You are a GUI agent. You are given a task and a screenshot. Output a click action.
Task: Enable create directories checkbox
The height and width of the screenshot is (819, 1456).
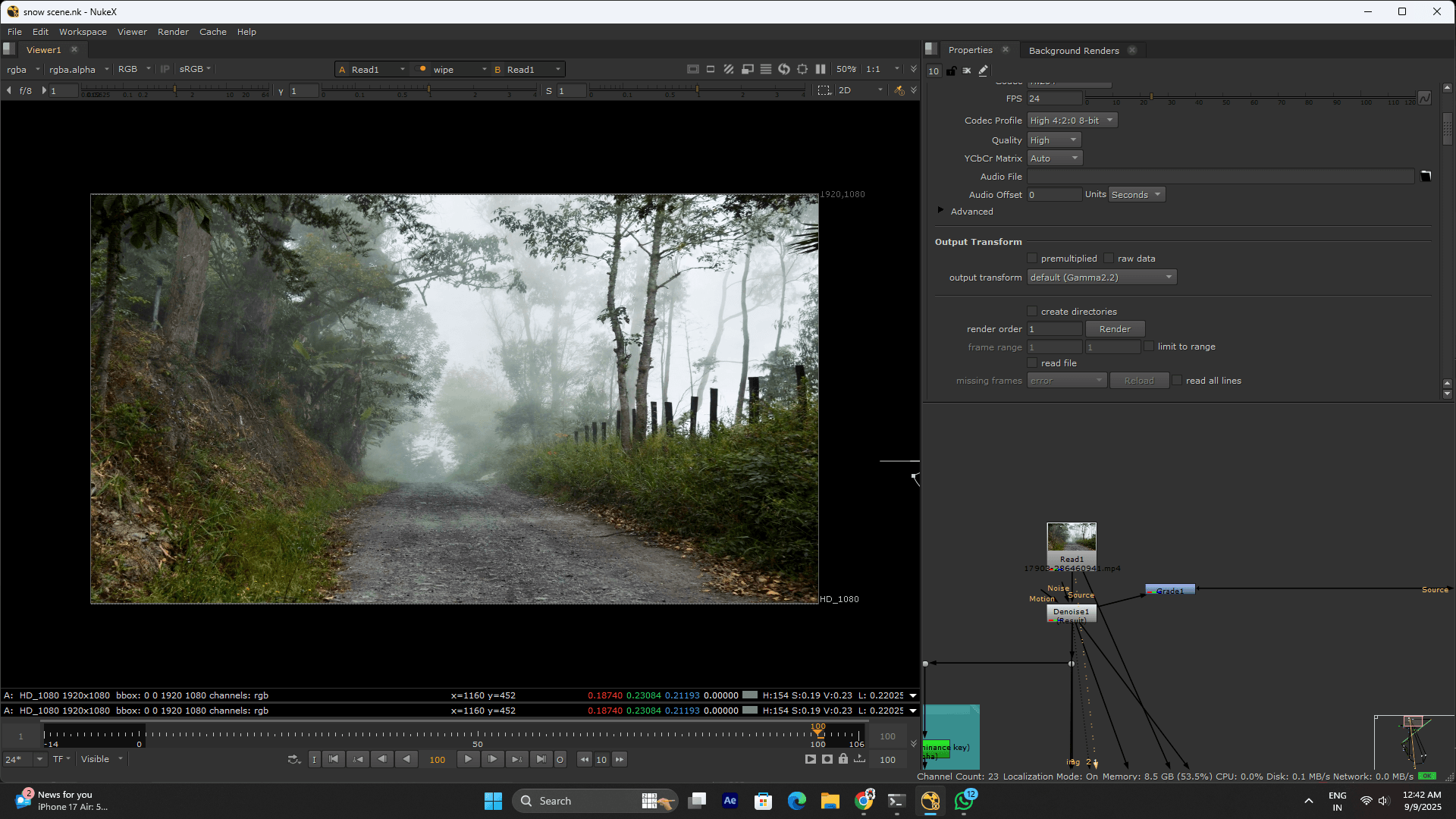click(1032, 311)
